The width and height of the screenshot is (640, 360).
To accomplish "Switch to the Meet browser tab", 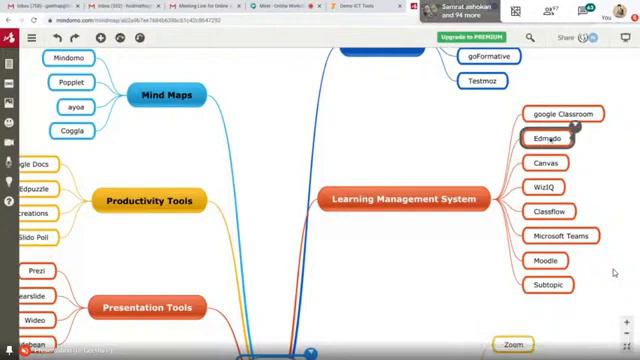I will pos(286,6).
